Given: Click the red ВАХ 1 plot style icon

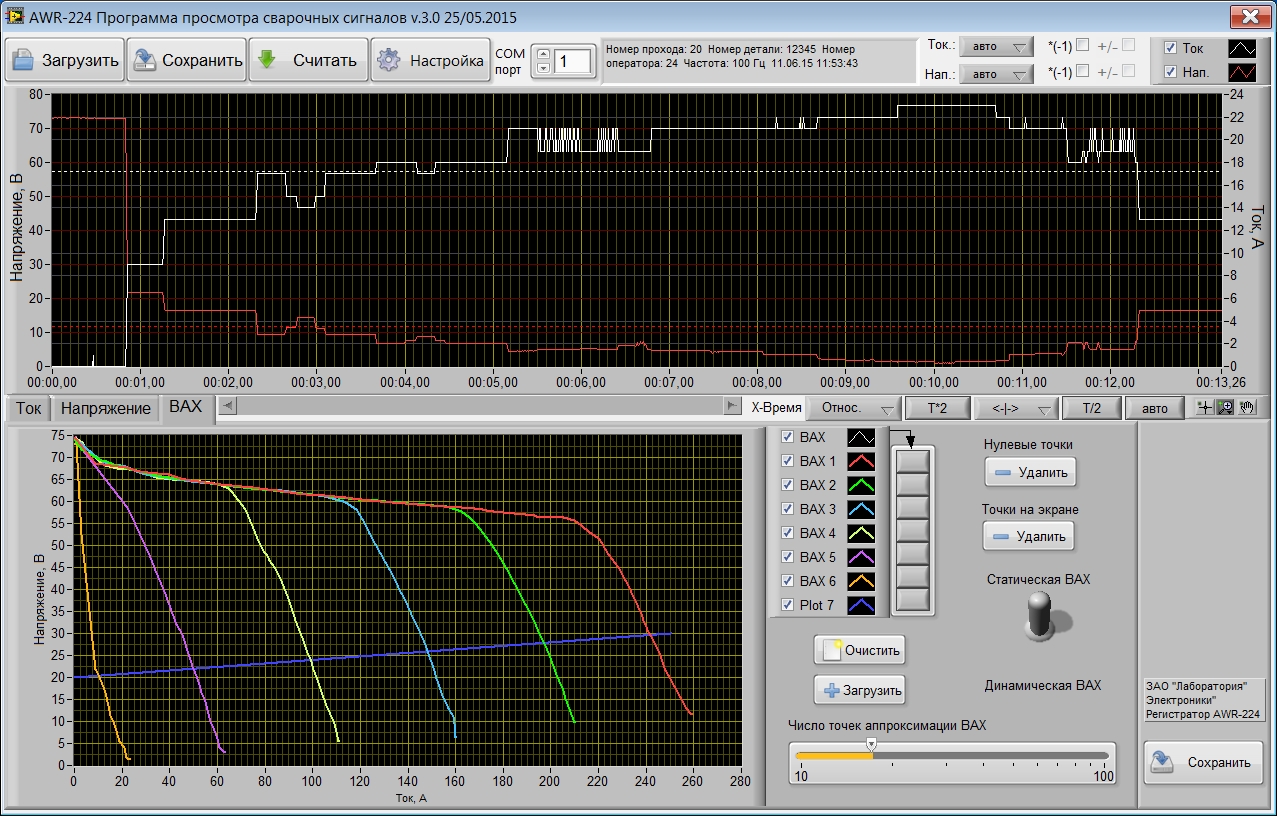Looking at the screenshot, I should (x=861, y=461).
